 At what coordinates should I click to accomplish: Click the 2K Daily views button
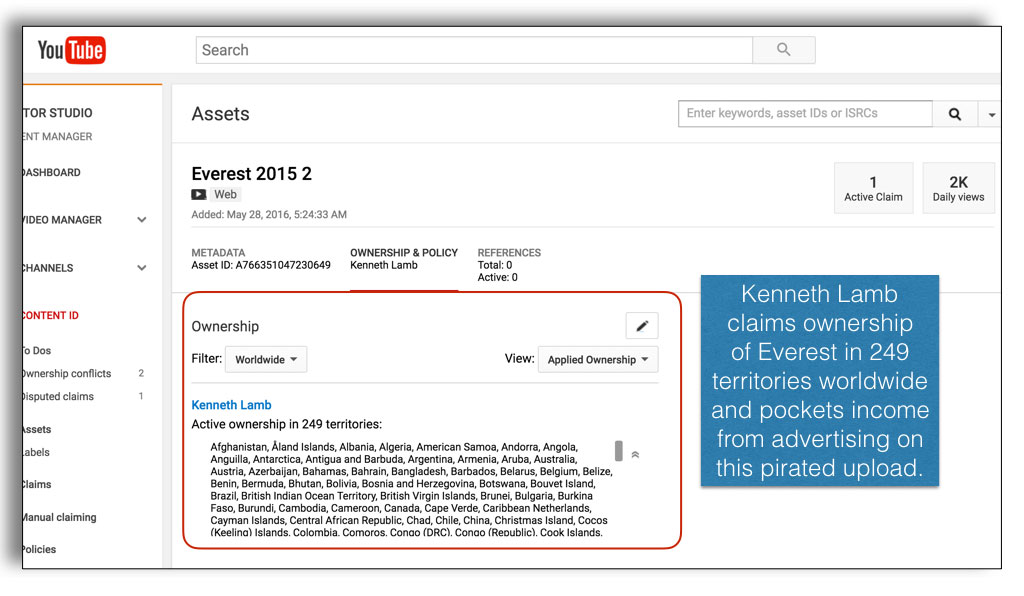958,188
